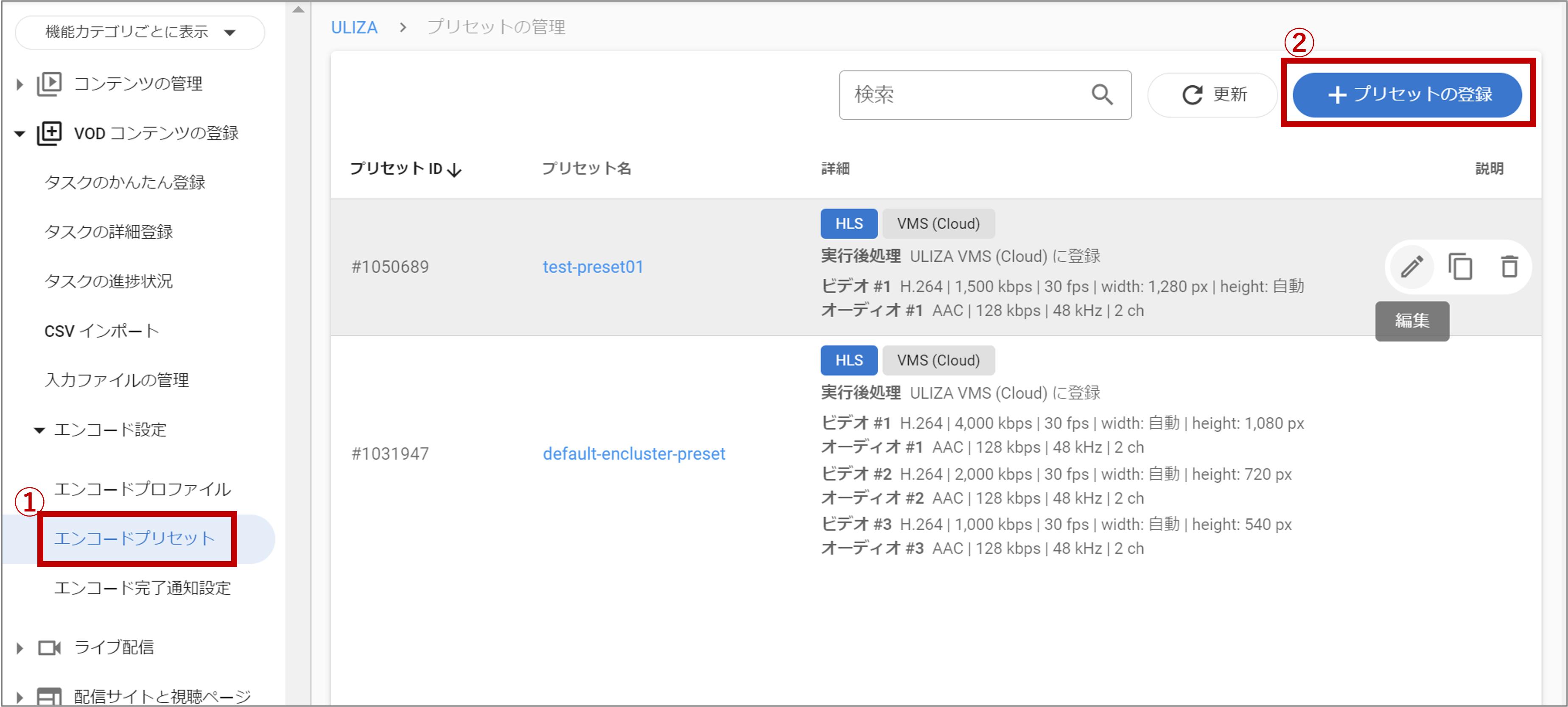Click the オーディオ #3 detail line
Viewport: 1568px width, 707px height.
tap(983, 549)
